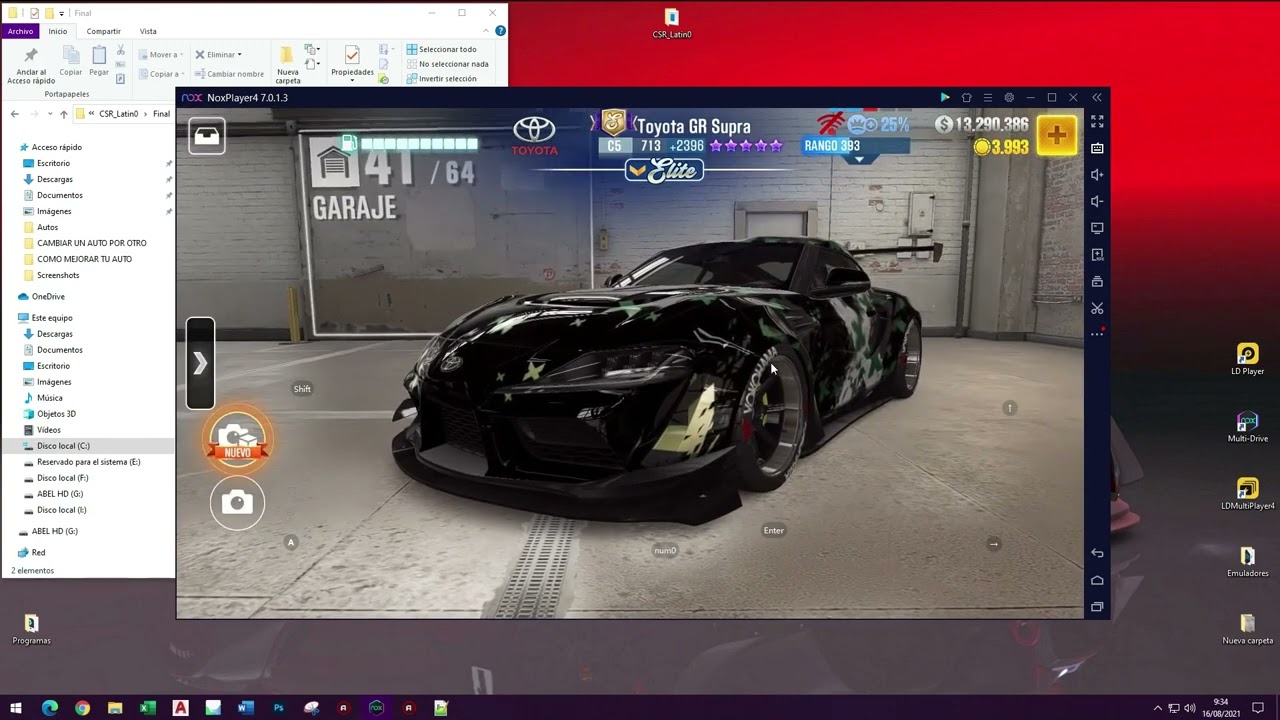Switch to the Vista ribbon tab
This screenshot has height=720, width=1280.
(148, 31)
